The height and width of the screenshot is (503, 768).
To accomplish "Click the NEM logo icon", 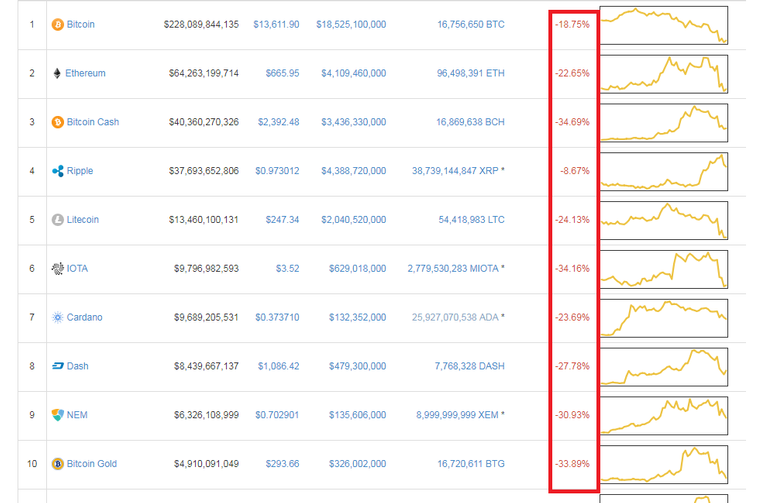I will 58,415.
